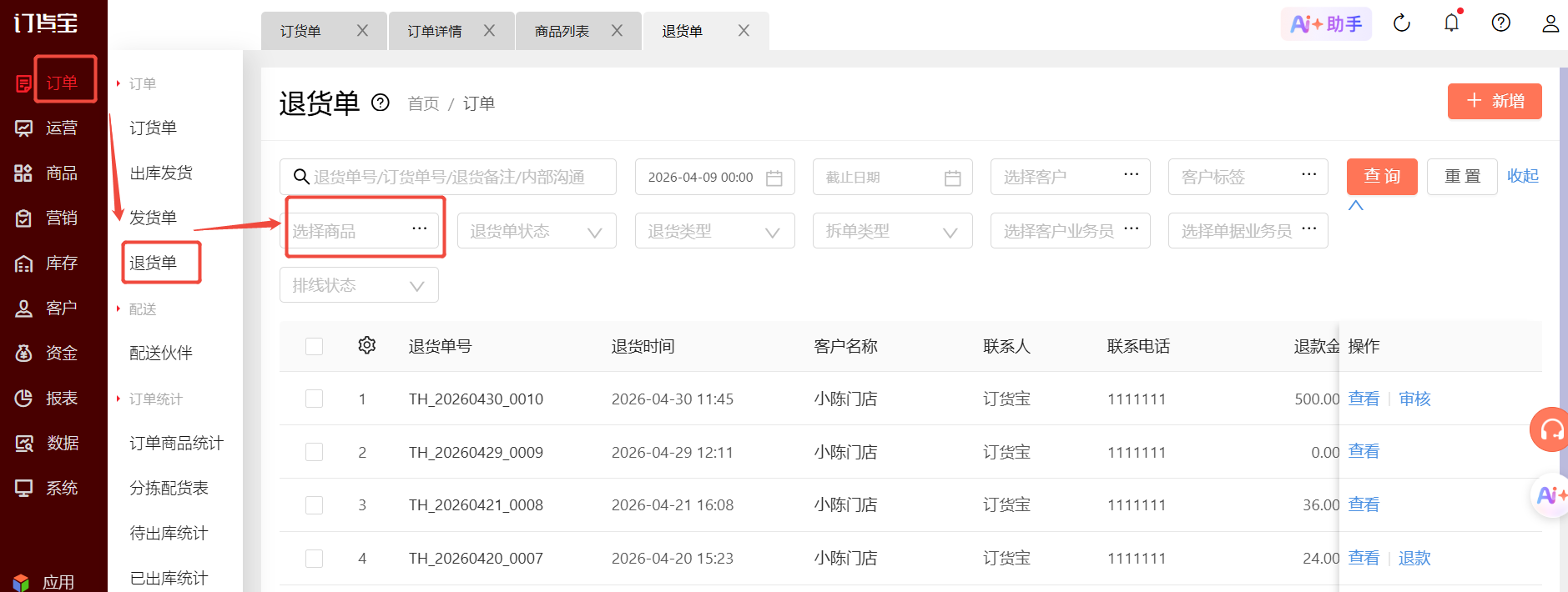Expand the 退货单状态 dropdown
The height and width of the screenshot is (592, 1568).
(x=537, y=231)
